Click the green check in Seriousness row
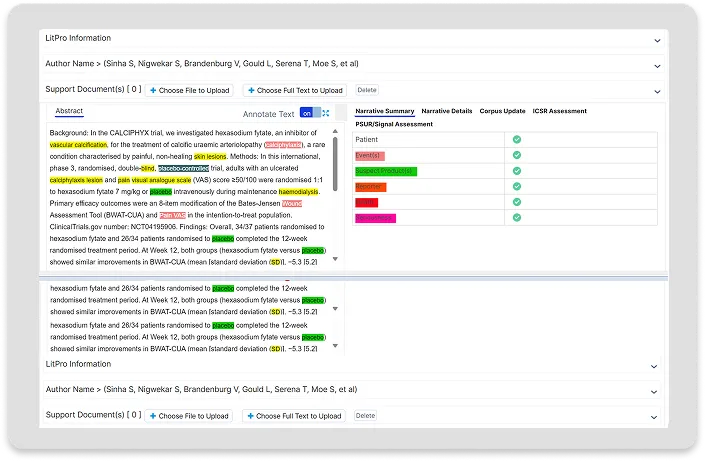Viewport: 705px width, 461px height. click(517, 218)
